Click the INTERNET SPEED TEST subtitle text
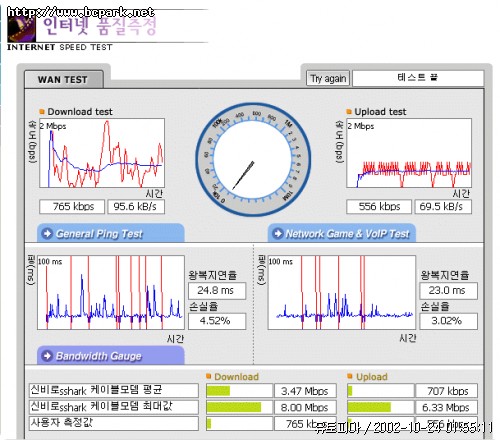 click(60, 47)
